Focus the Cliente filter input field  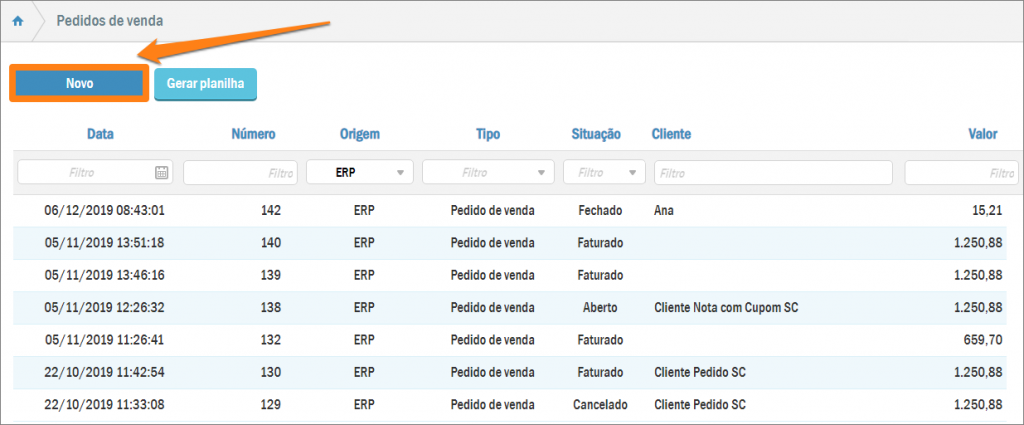coord(773,173)
